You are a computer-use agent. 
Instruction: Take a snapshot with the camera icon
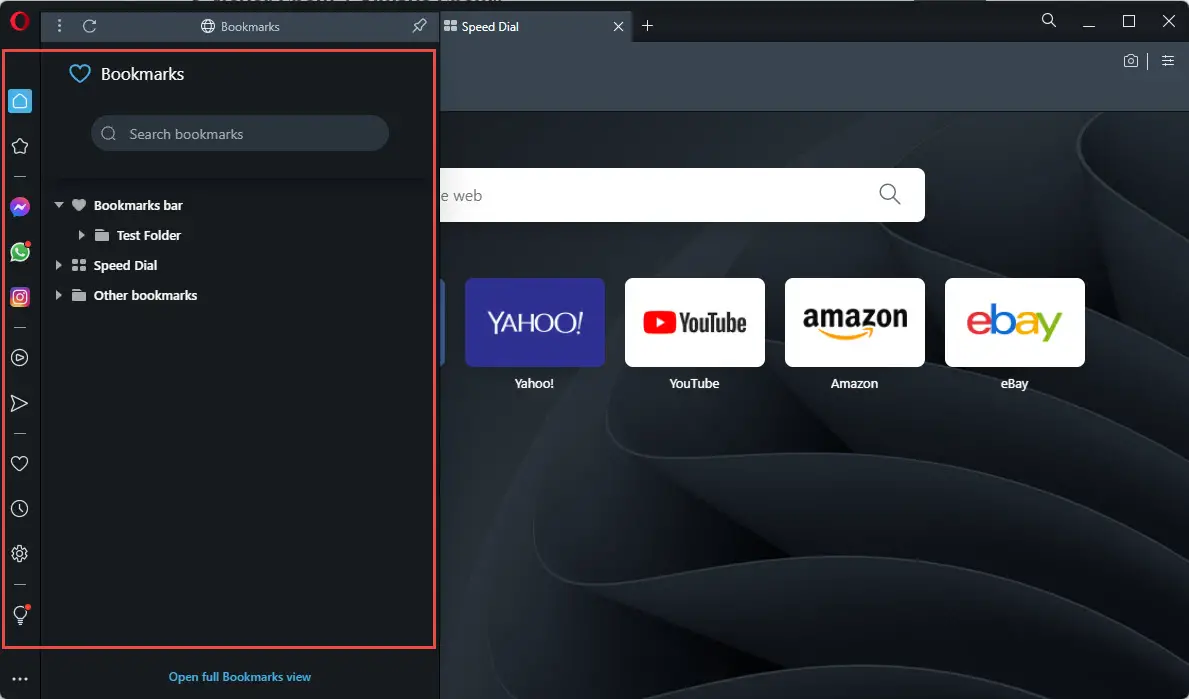pyautogui.click(x=1131, y=61)
